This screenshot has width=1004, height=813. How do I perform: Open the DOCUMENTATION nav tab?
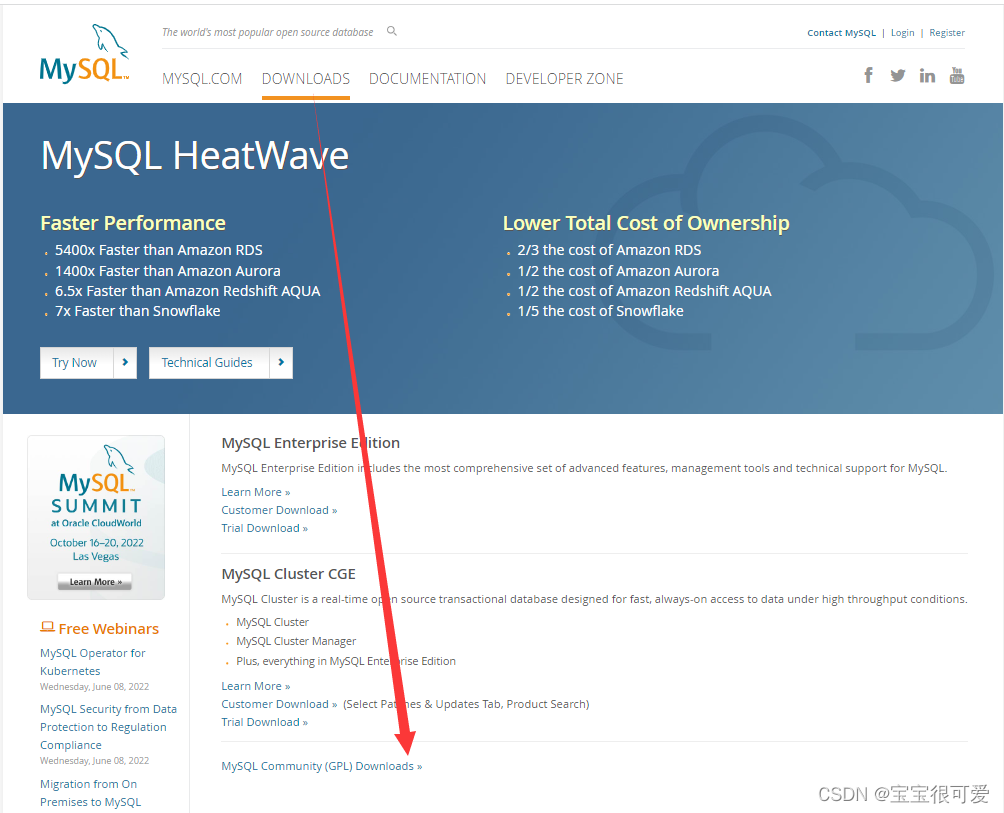427,79
